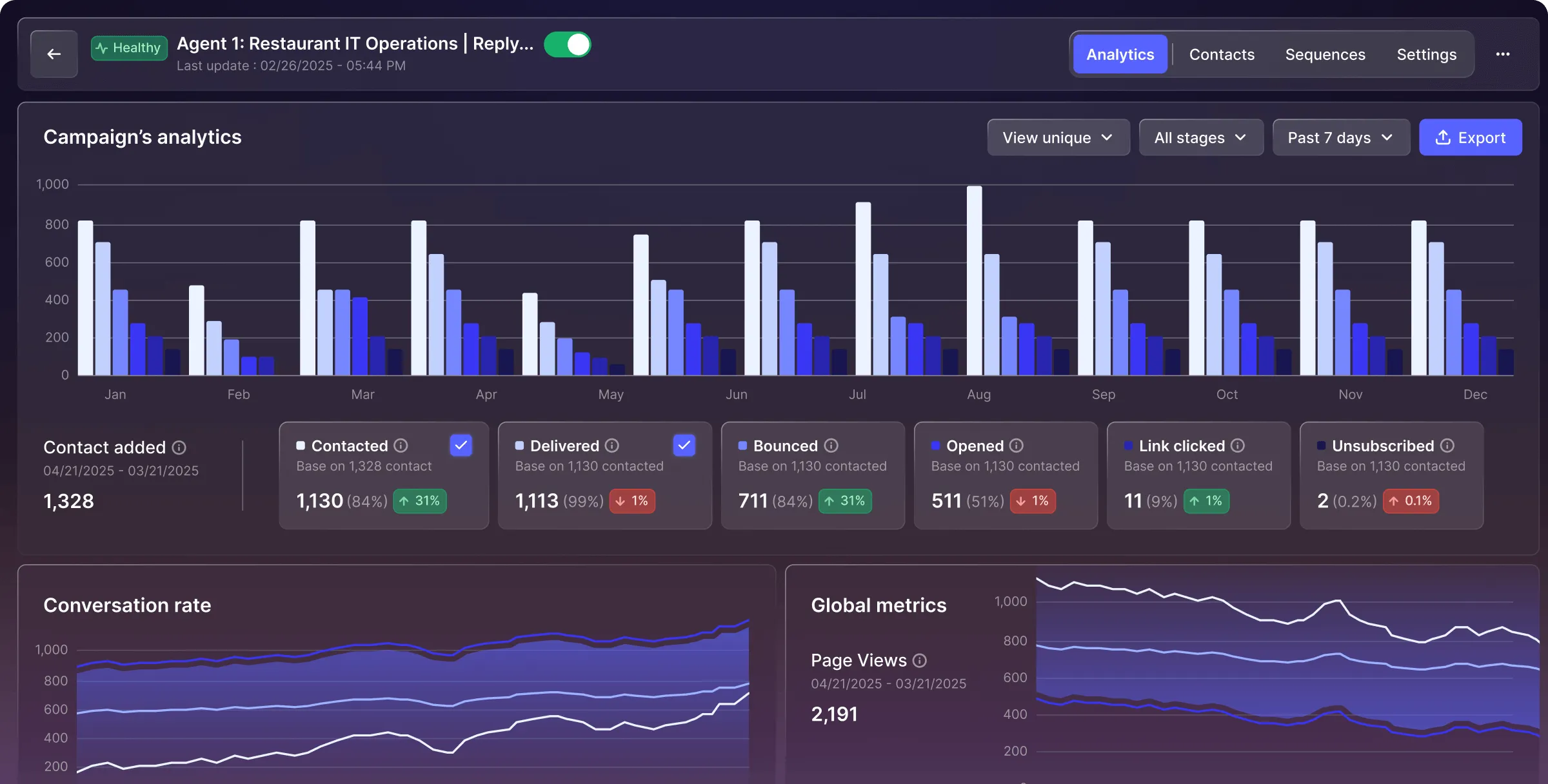
Task: Switch to the Contacts tab
Action: click(x=1221, y=54)
